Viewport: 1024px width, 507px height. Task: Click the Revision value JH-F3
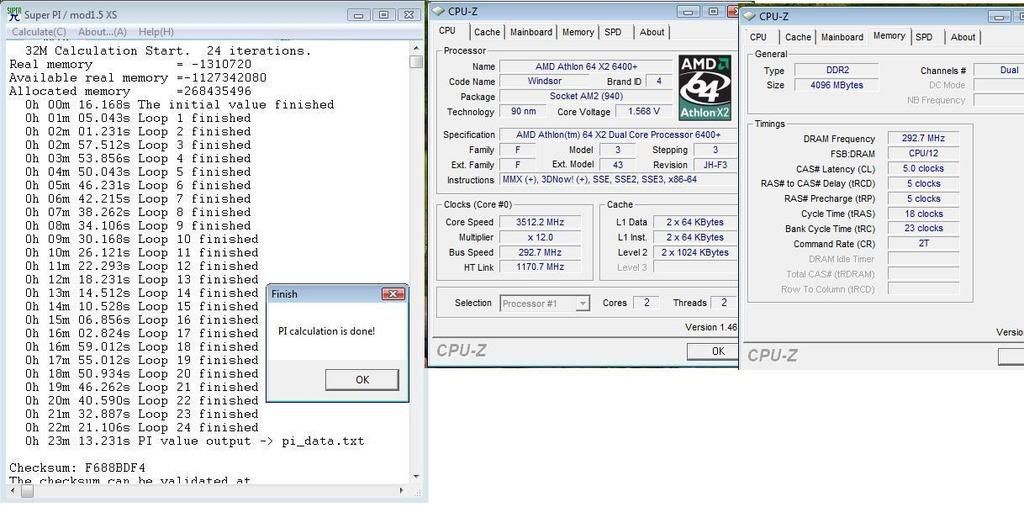tap(714, 165)
